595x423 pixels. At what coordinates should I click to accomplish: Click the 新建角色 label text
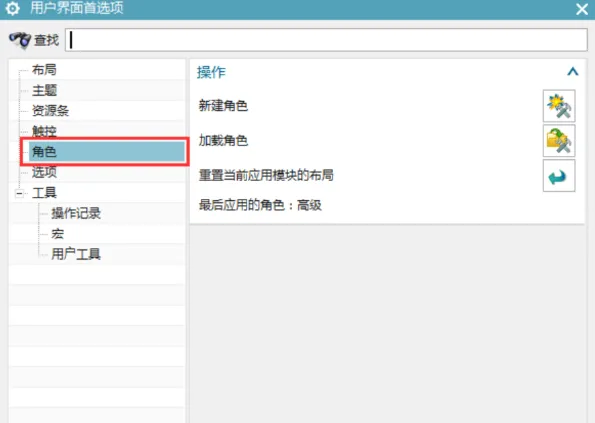point(223,105)
